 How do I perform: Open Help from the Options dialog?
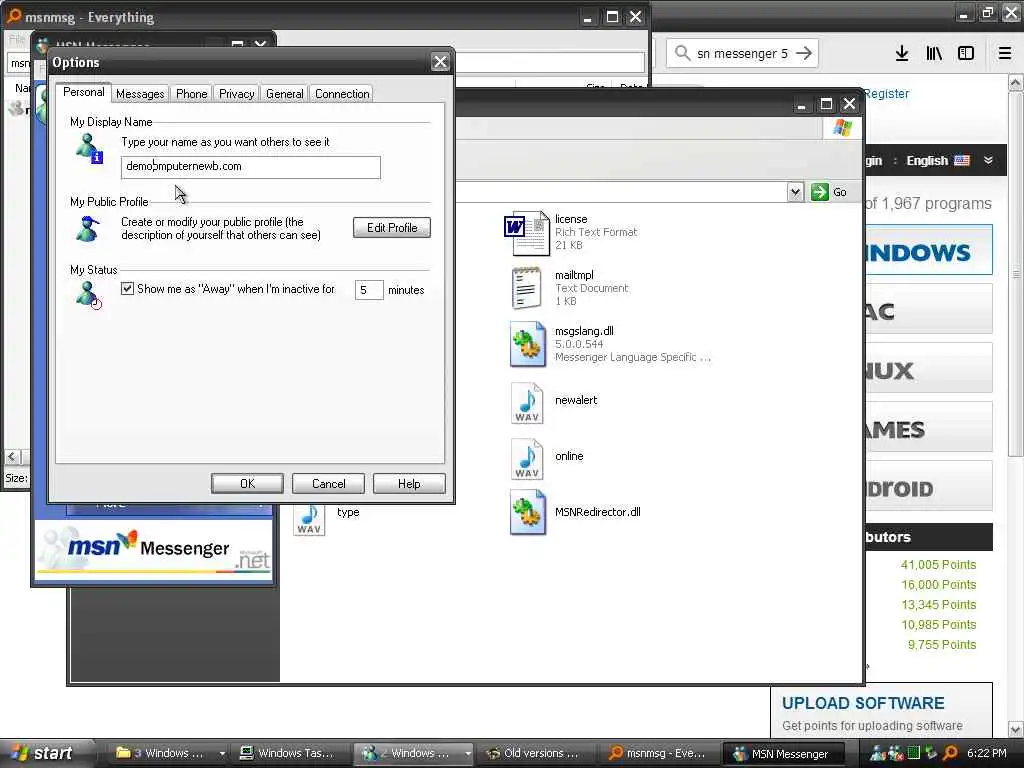[x=409, y=483]
